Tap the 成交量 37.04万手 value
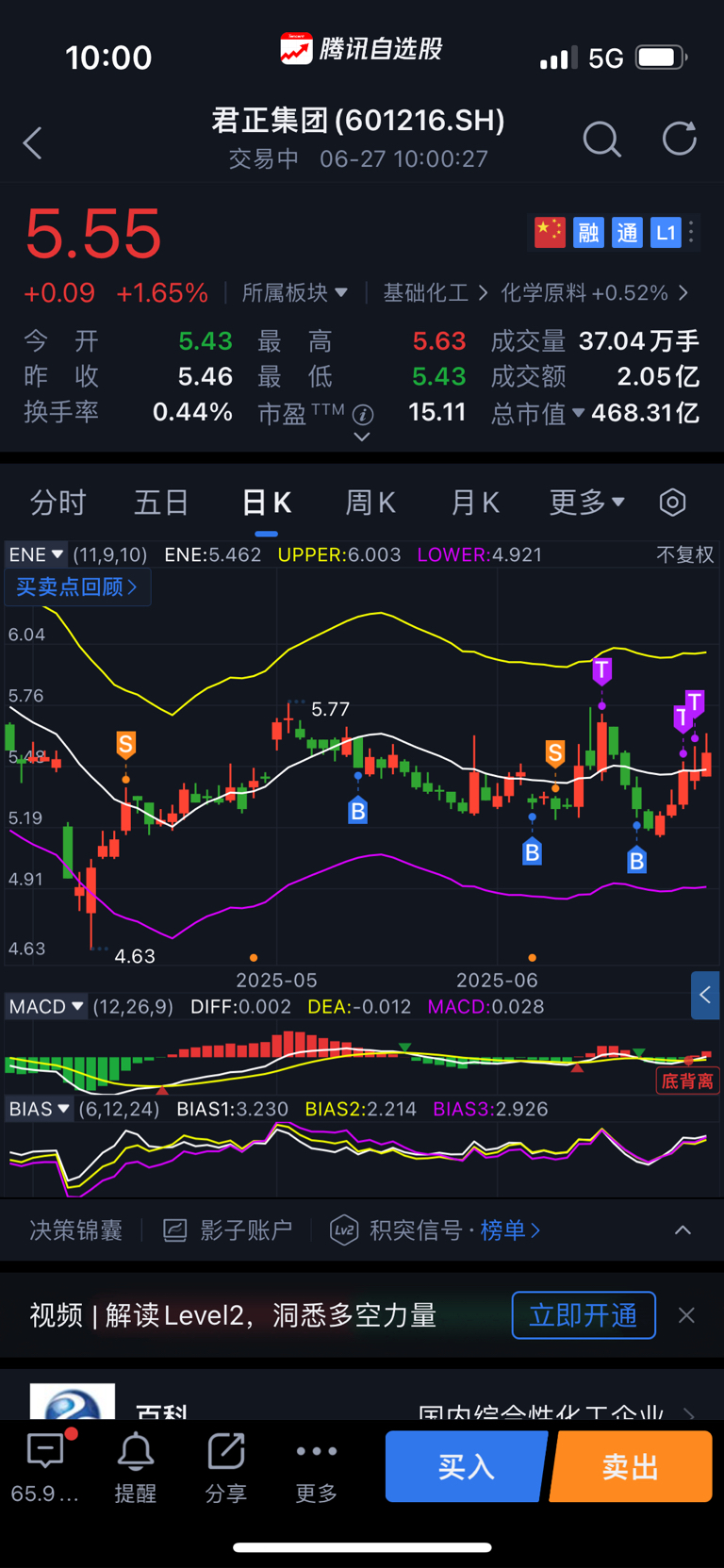 pyautogui.click(x=639, y=341)
